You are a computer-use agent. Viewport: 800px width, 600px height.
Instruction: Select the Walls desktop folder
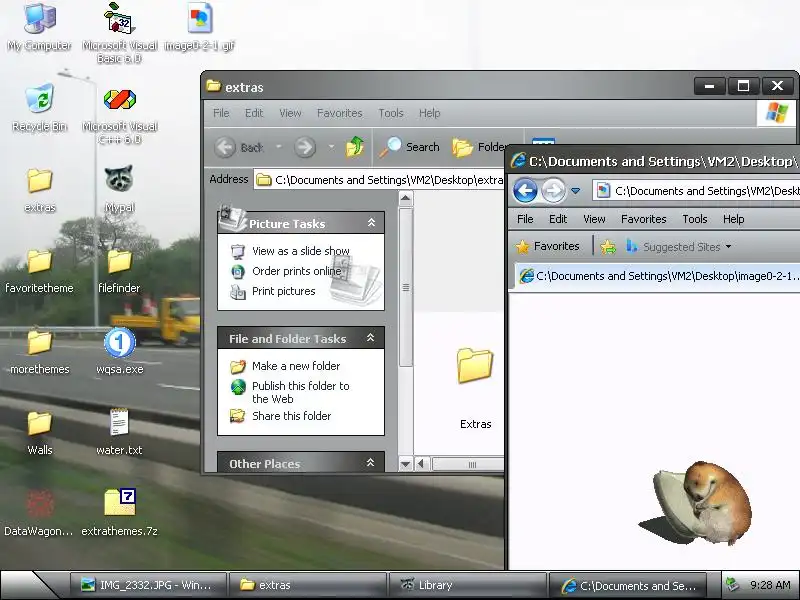tap(39, 433)
